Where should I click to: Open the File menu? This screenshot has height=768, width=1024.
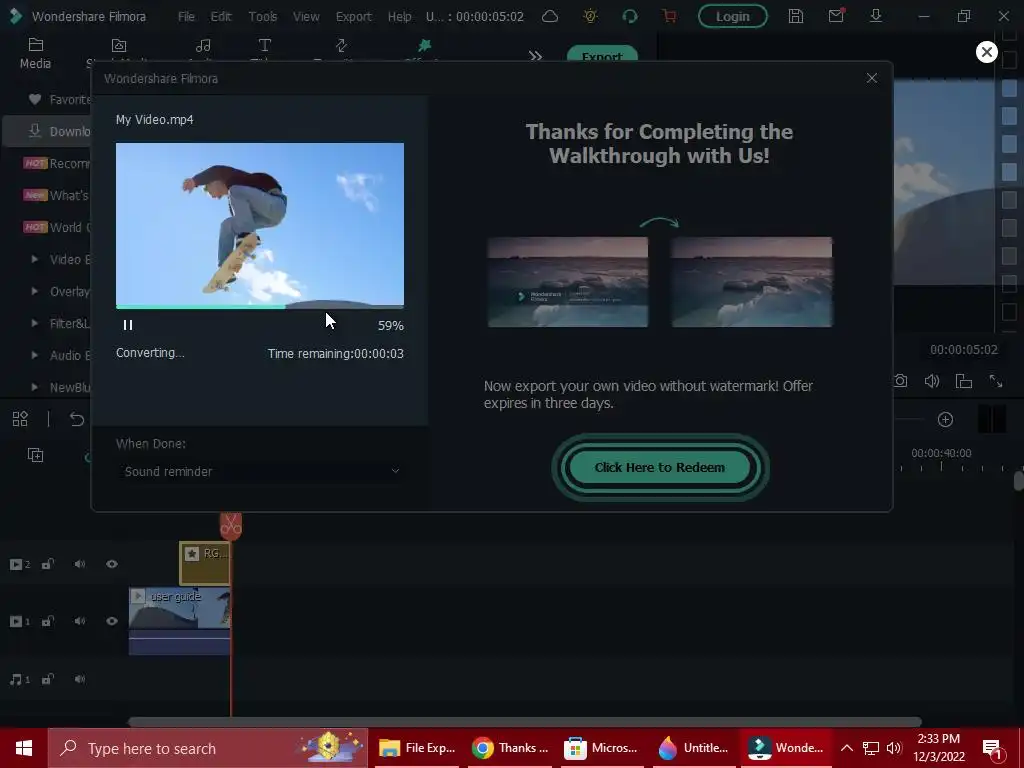tap(186, 16)
